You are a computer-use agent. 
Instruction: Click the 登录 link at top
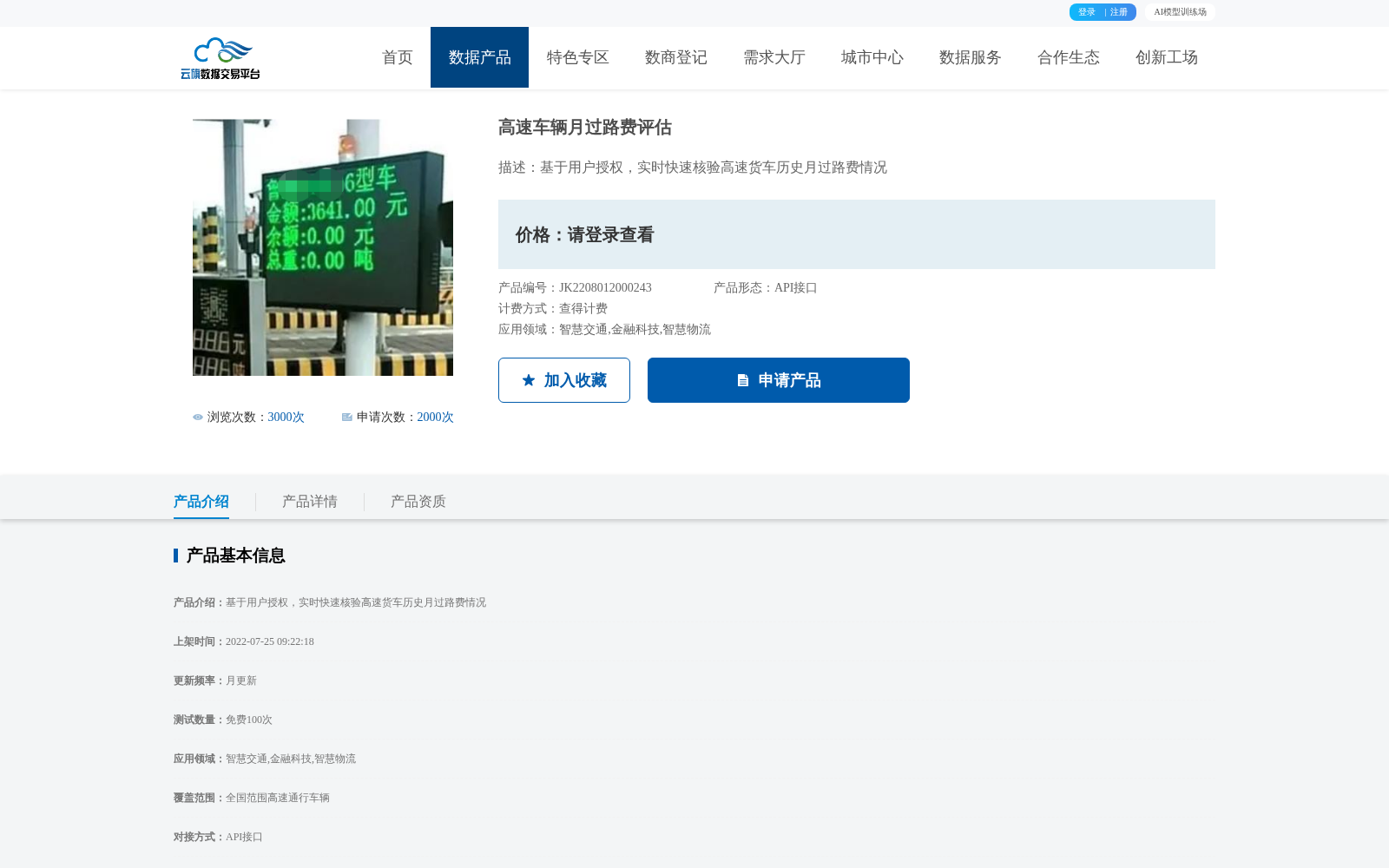tap(1087, 12)
